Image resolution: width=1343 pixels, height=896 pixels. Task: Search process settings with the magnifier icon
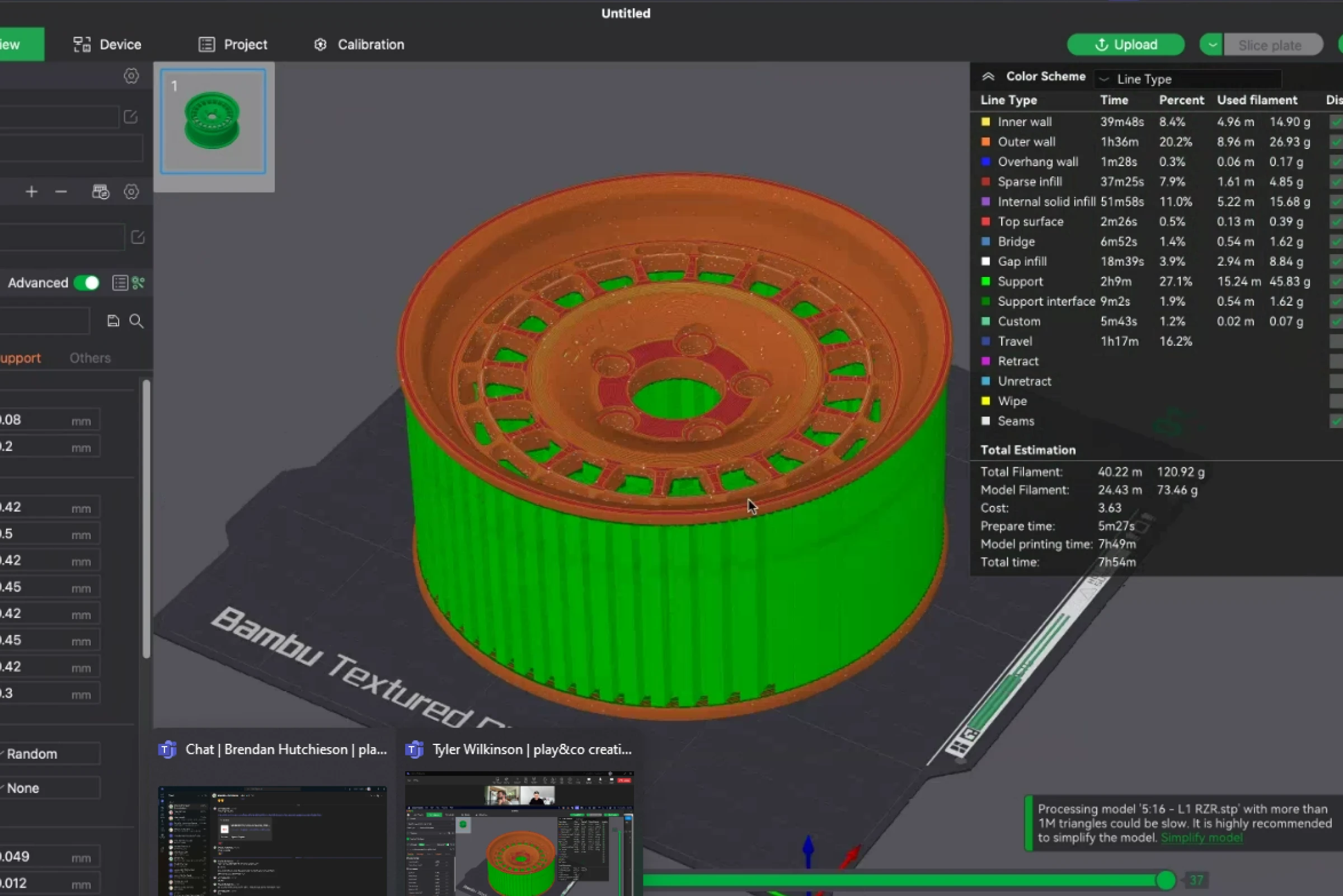137,321
